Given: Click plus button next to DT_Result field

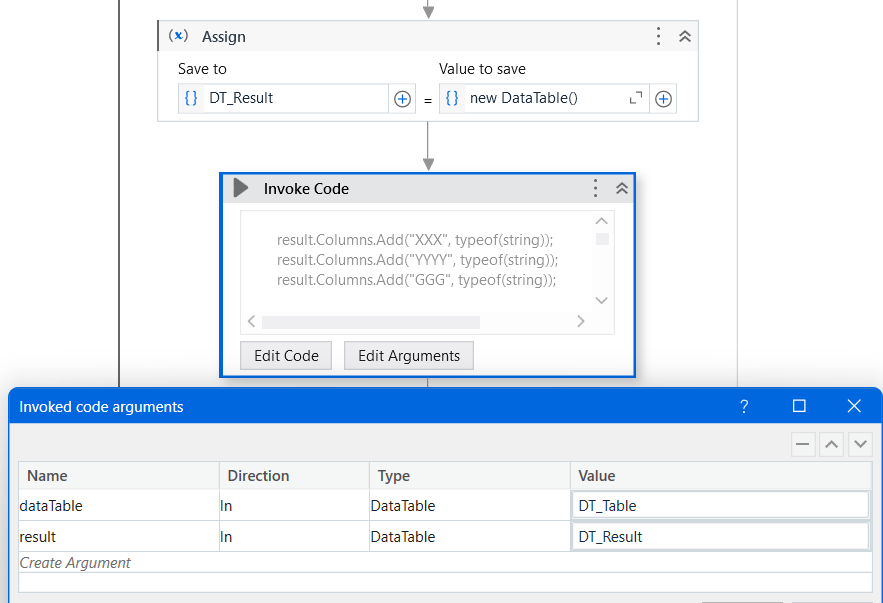Looking at the screenshot, I should 402,99.
